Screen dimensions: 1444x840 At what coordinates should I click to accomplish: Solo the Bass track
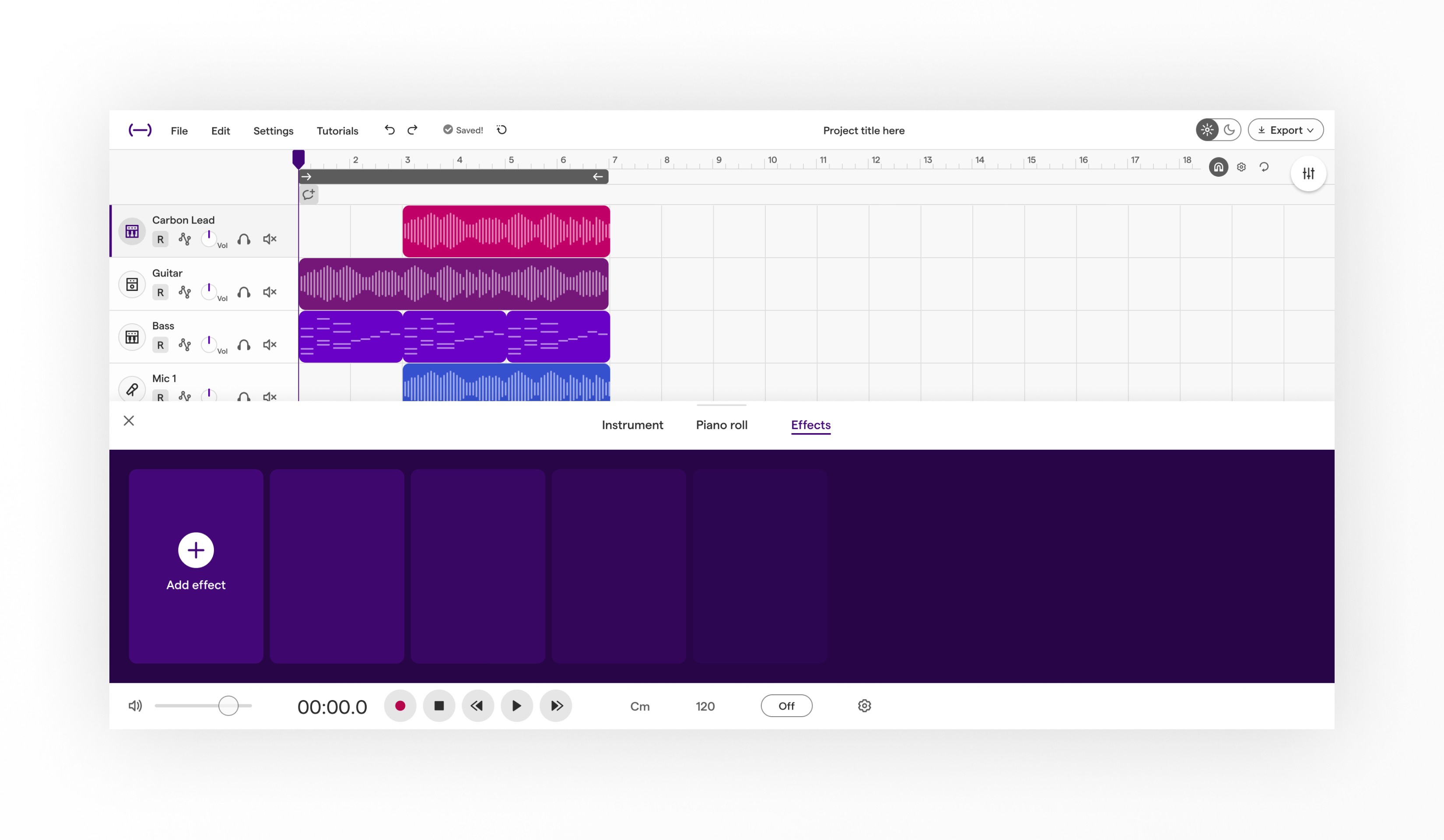coord(244,344)
